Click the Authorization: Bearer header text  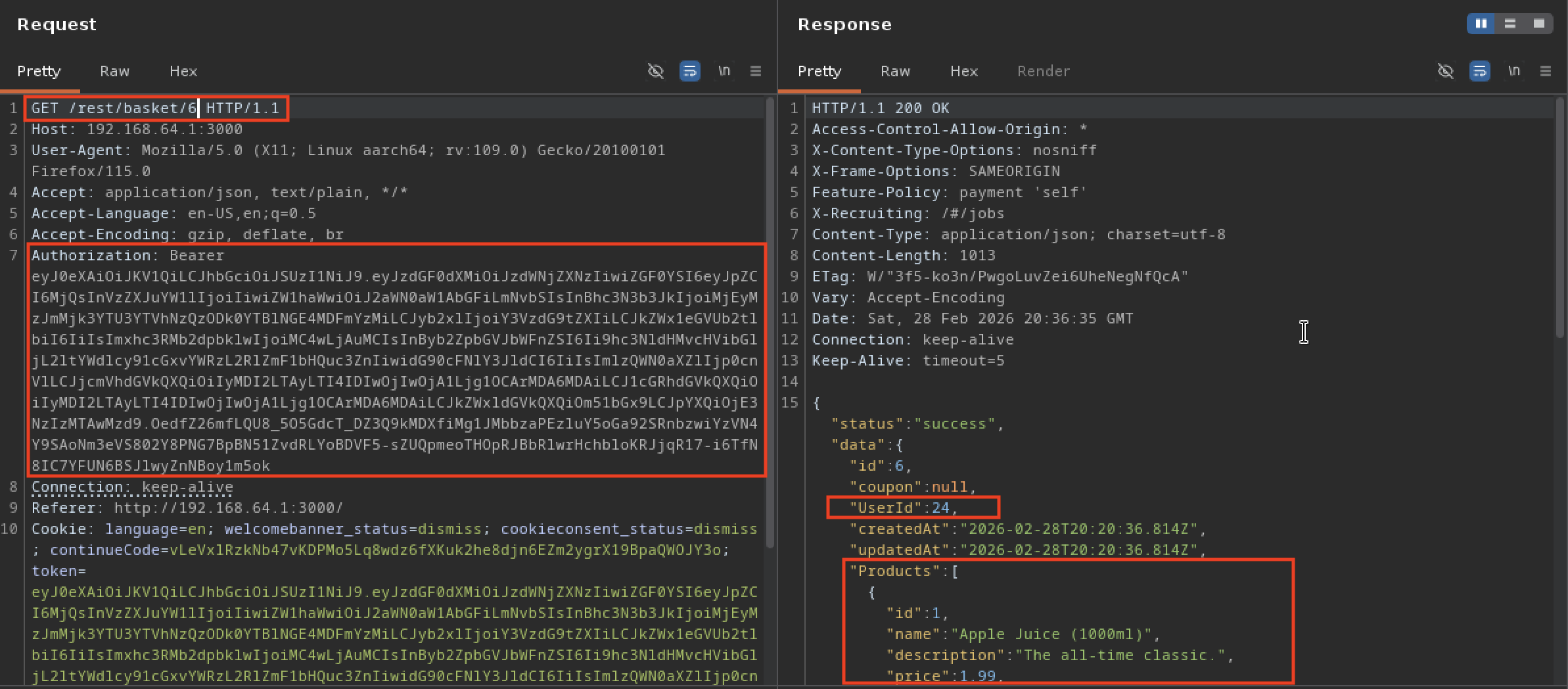click(127, 255)
